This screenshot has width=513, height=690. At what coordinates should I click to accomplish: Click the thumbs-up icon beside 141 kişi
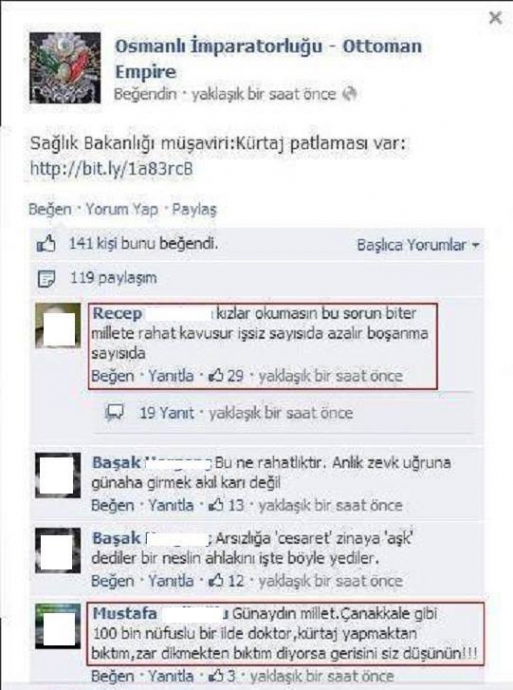point(46,244)
